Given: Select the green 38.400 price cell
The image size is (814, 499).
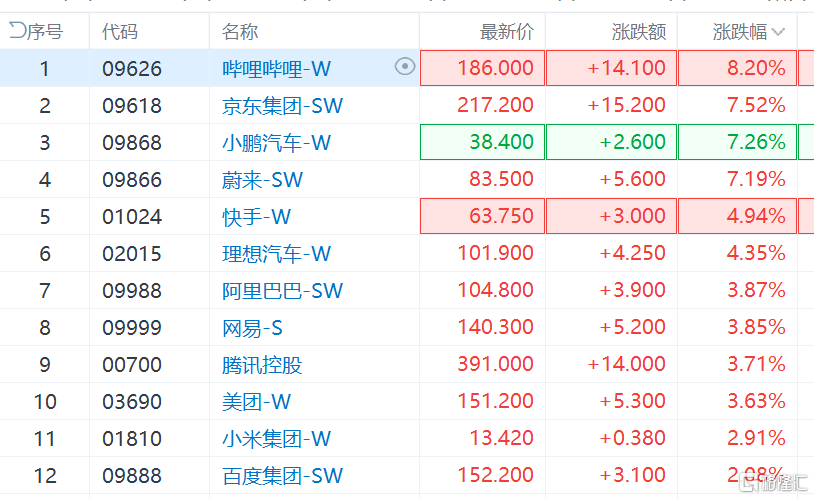Looking at the screenshot, I should pos(482,142).
